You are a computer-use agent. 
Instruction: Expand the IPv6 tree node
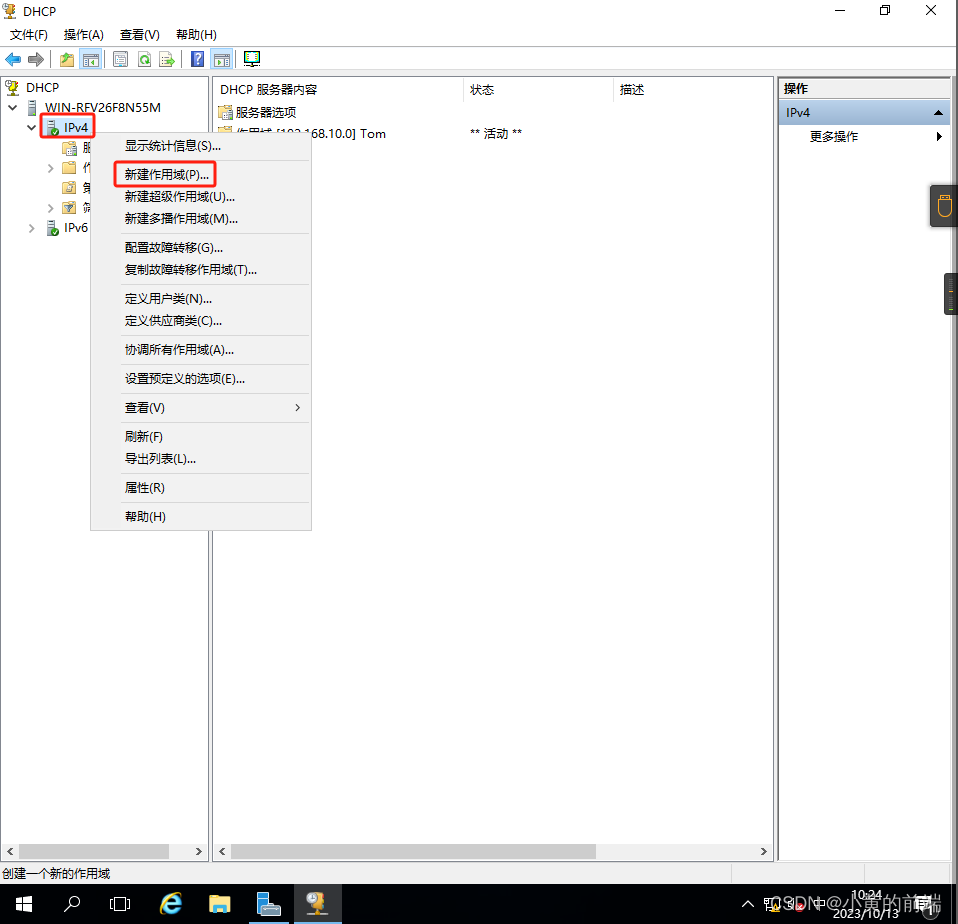31,228
